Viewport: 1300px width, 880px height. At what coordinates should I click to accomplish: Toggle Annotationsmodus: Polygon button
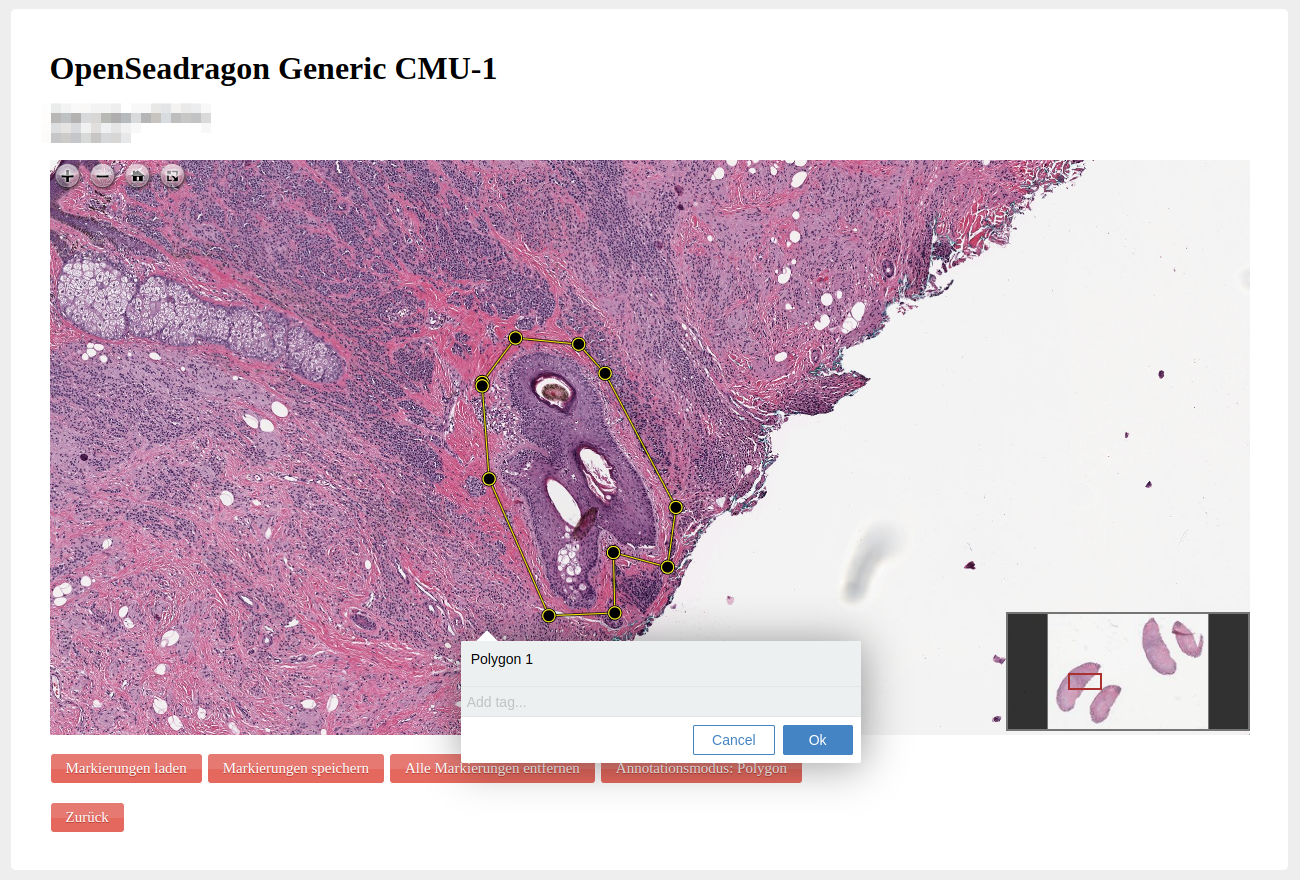701,768
